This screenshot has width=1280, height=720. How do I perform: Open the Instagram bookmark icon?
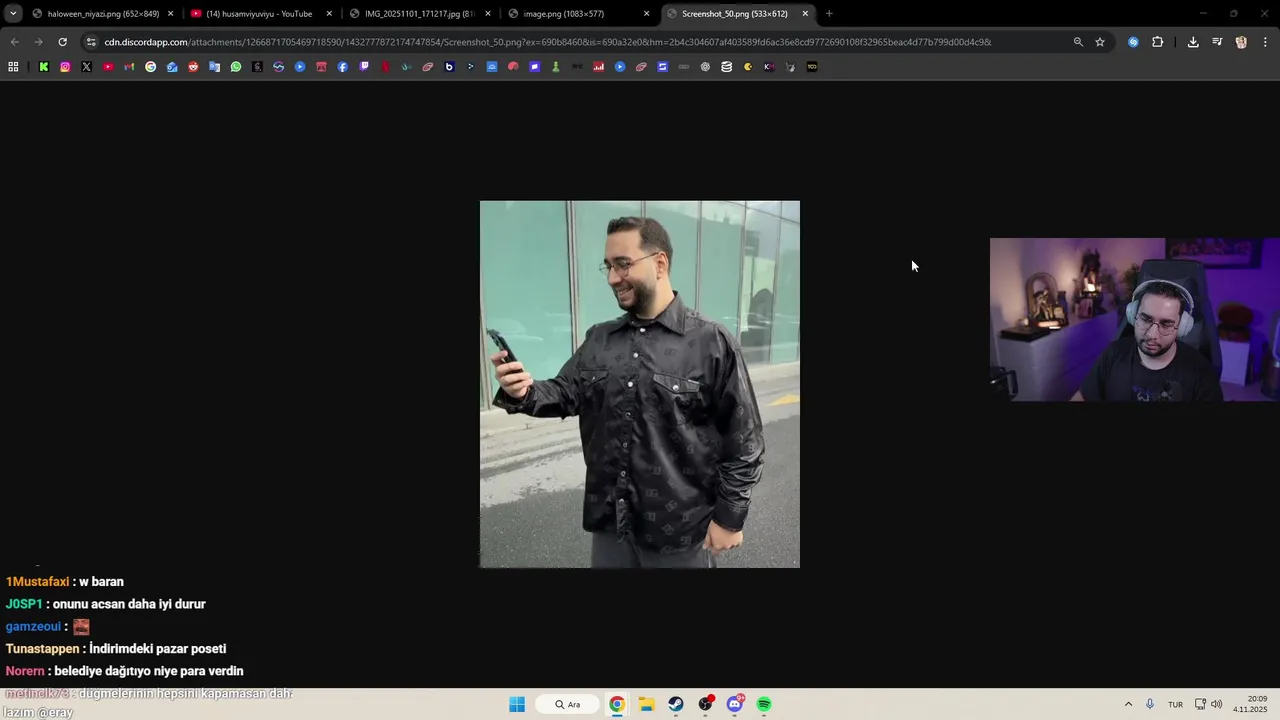point(65,67)
